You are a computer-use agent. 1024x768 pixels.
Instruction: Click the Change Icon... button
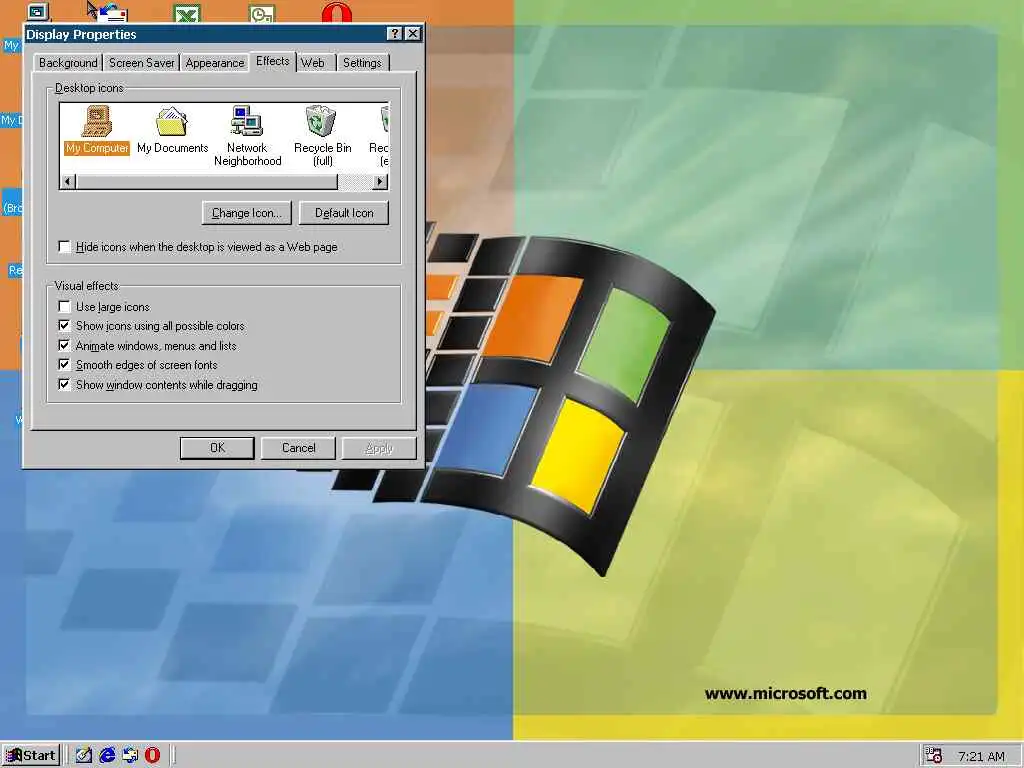[246, 213]
